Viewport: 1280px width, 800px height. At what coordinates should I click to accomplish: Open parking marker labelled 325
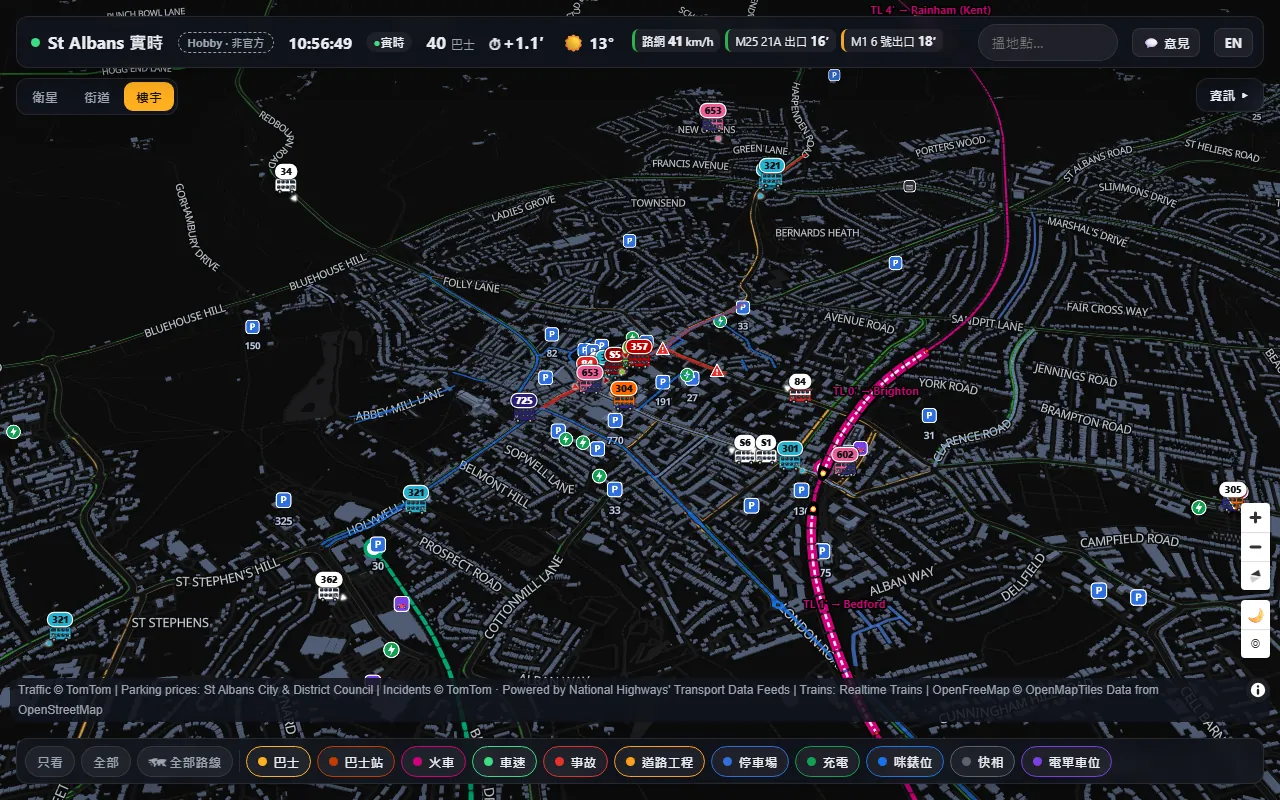tap(284, 500)
